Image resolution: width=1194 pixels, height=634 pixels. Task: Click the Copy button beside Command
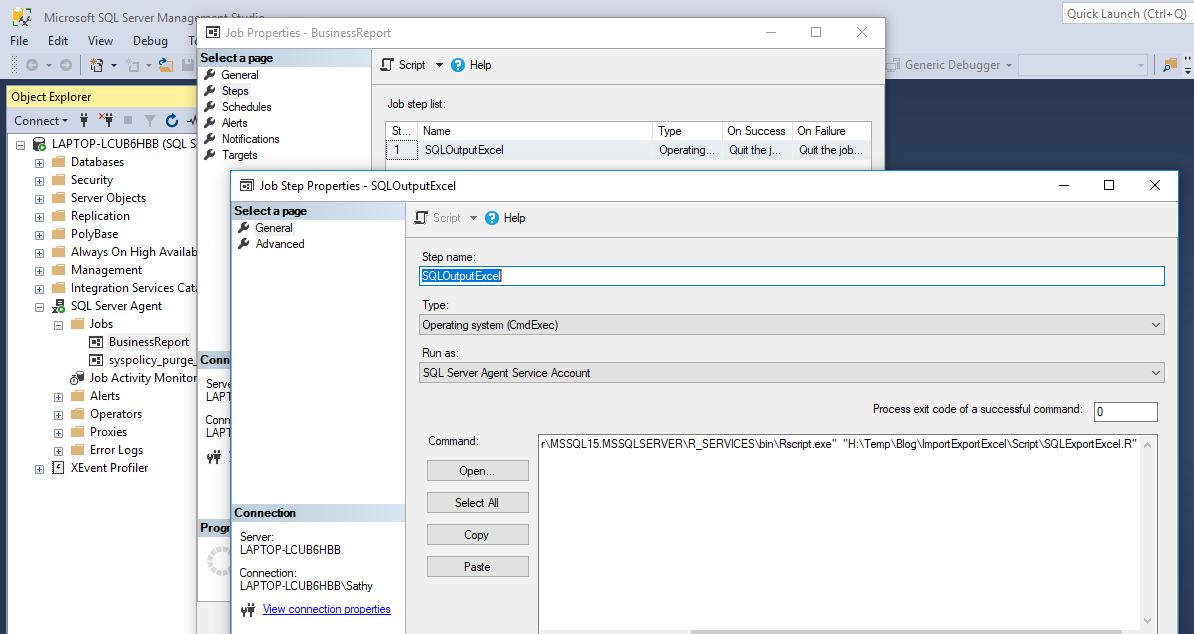(477, 535)
